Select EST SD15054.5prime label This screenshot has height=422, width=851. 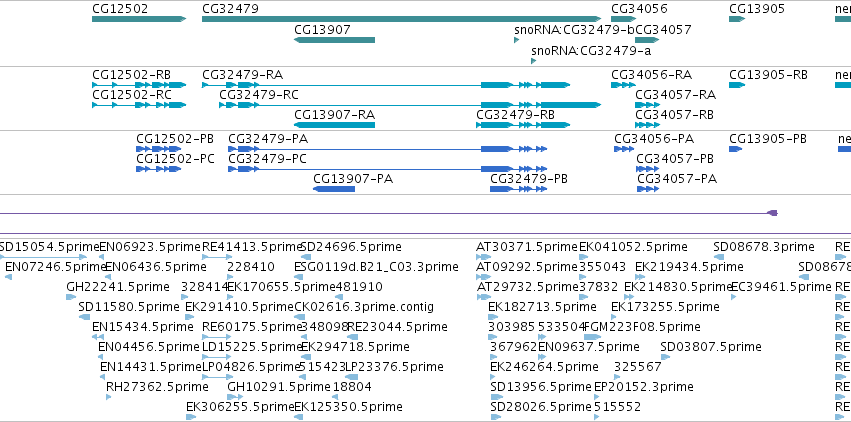pos(49,247)
